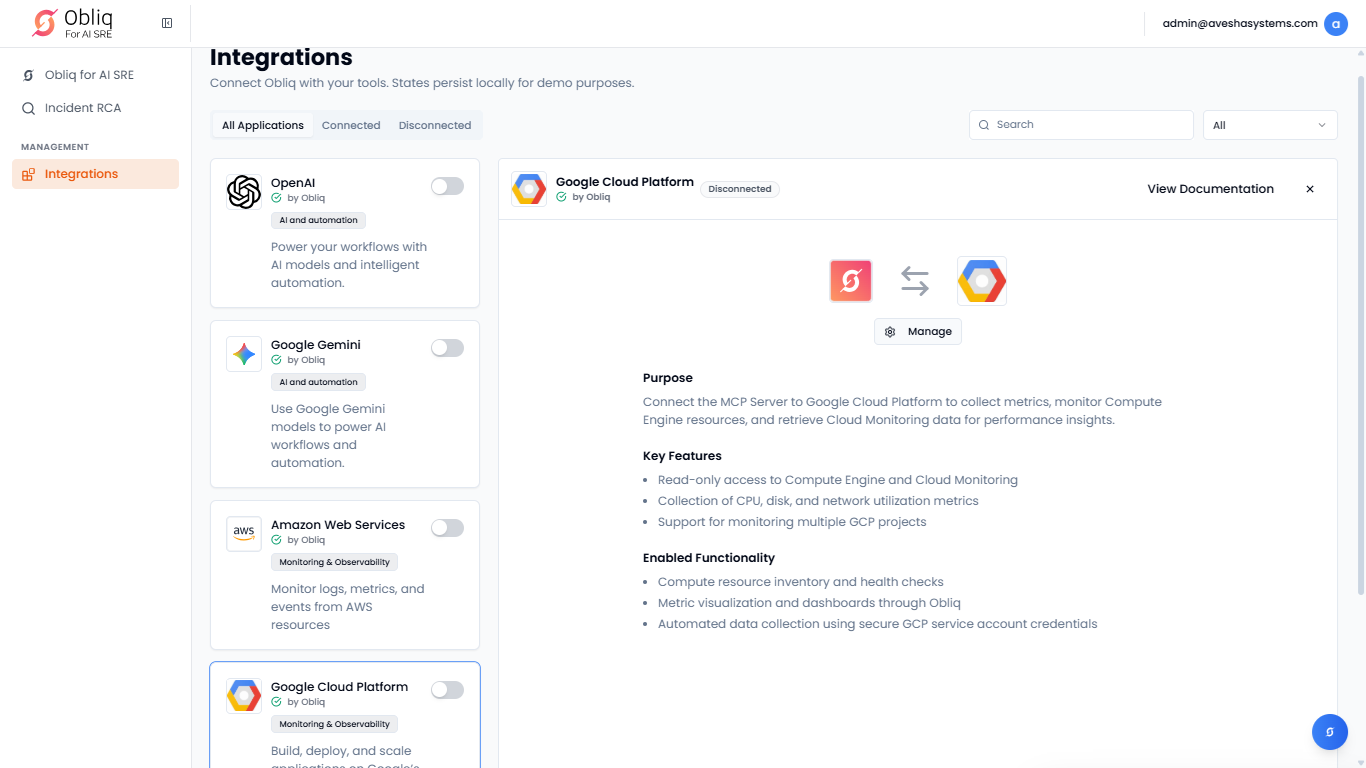Image resolution: width=1366 pixels, height=768 pixels.
Task: Click the Manage button
Action: pyautogui.click(x=918, y=332)
